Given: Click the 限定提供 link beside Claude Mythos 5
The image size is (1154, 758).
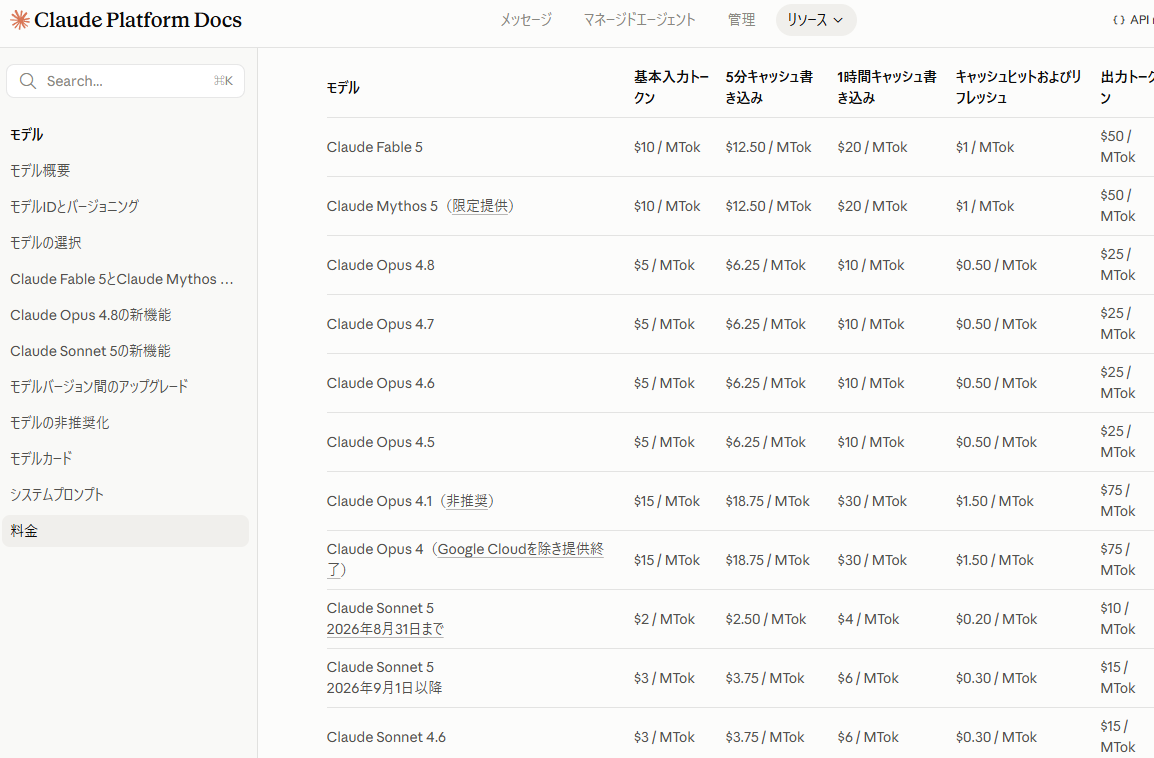Looking at the screenshot, I should click(x=480, y=206).
